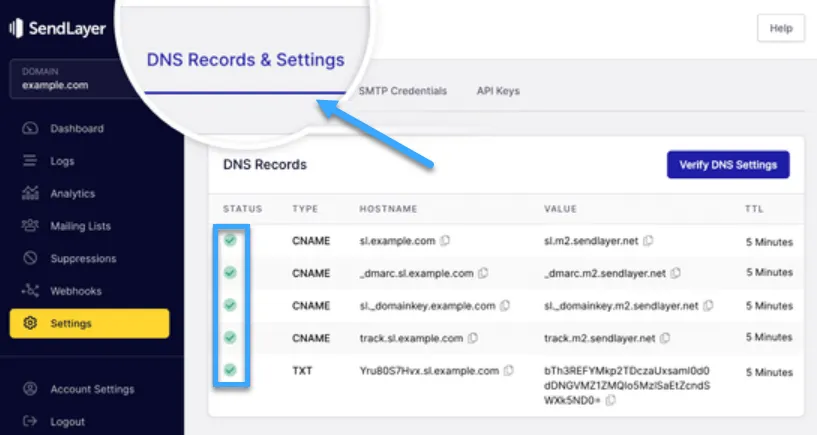Image resolution: width=817 pixels, height=435 pixels.
Task: Select 5 Minutes TTL in TXT row
Action: click(770, 372)
